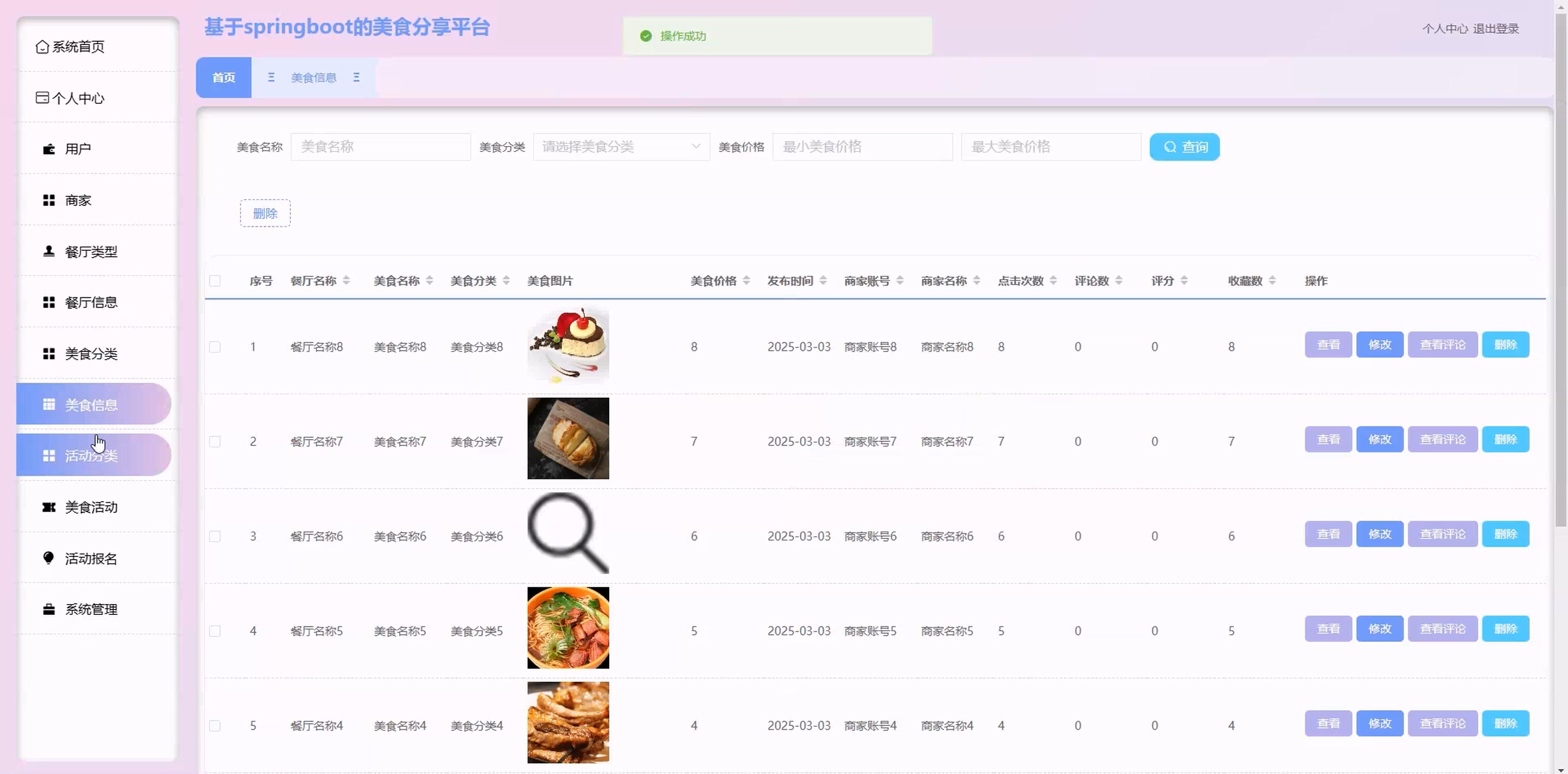Sort the table by 点击次数 column arrows
Image resolution: width=1568 pixels, height=774 pixels.
[x=1053, y=280]
